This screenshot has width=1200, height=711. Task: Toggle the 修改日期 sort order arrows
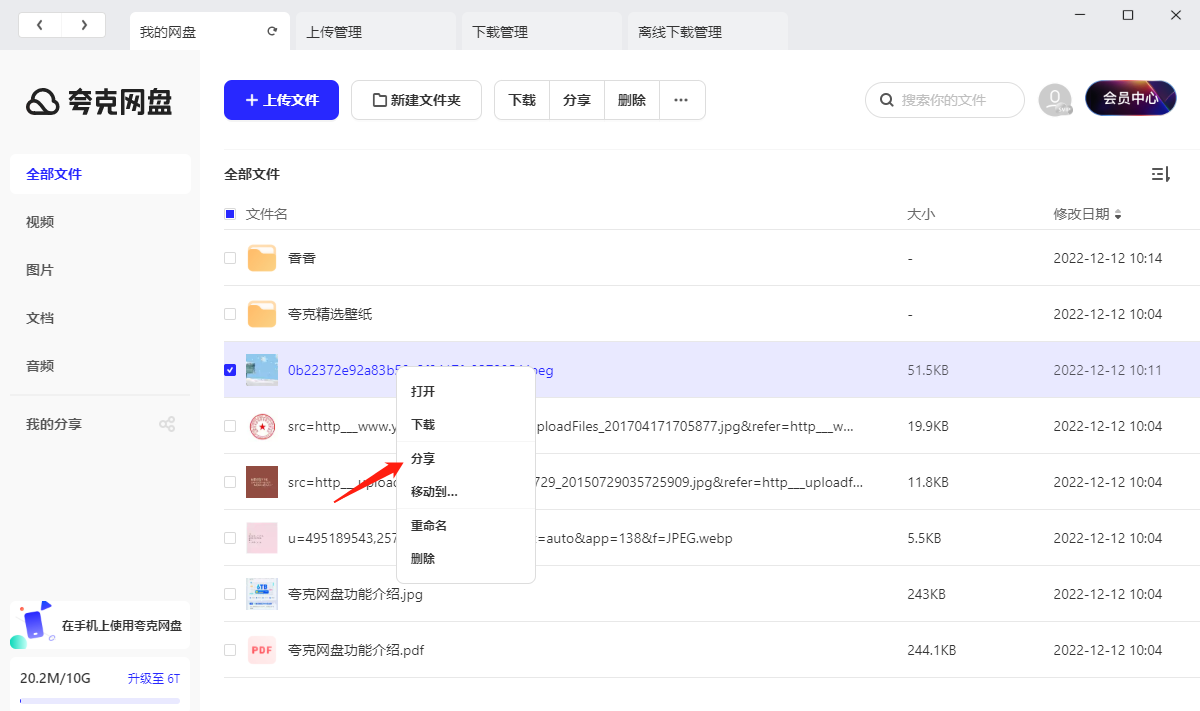[x=1119, y=213]
